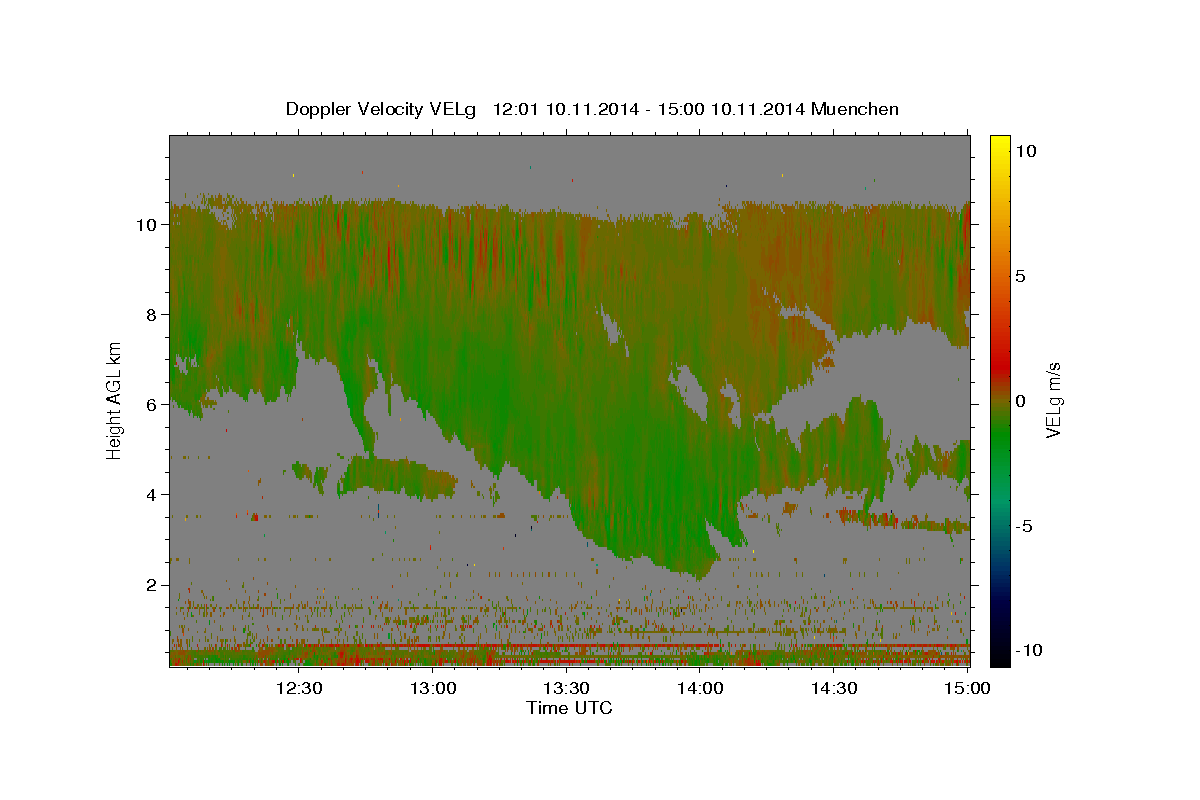Click the "VELg m/s" colorbar label
The width and height of the screenshot is (1200, 800).
click(x=1054, y=398)
